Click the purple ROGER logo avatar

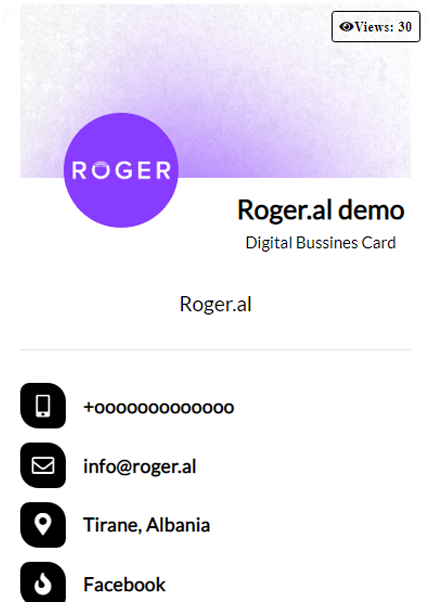pos(121,170)
